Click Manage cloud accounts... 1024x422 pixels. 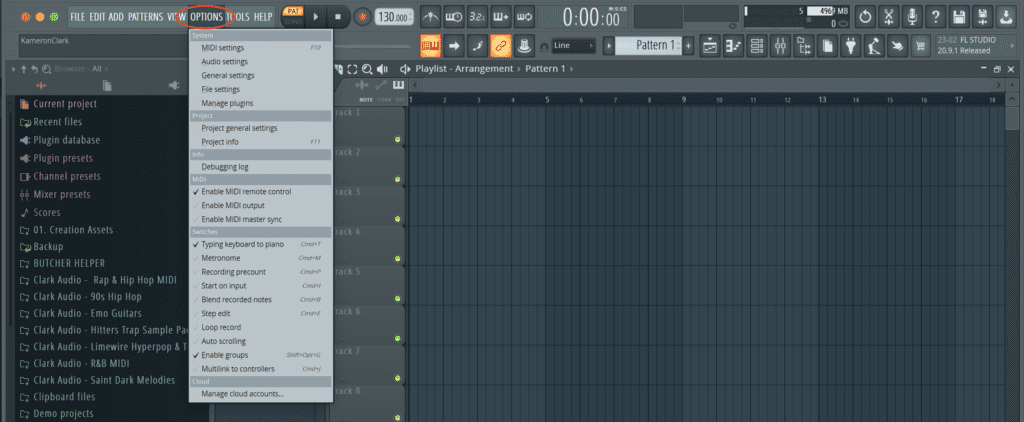point(261,394)
